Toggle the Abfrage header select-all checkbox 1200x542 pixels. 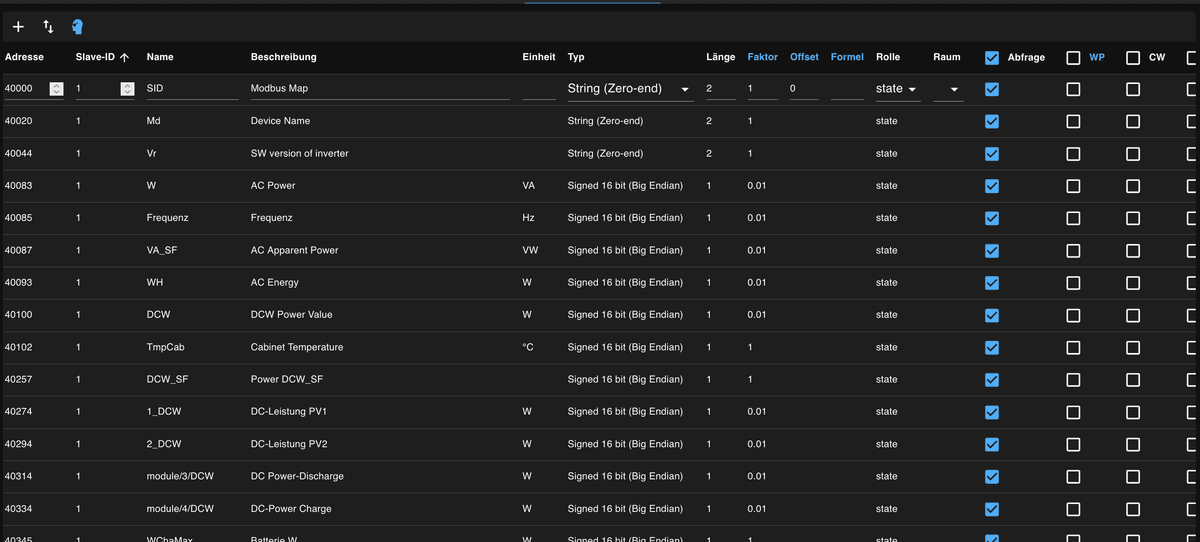click(x=991, y=58)
